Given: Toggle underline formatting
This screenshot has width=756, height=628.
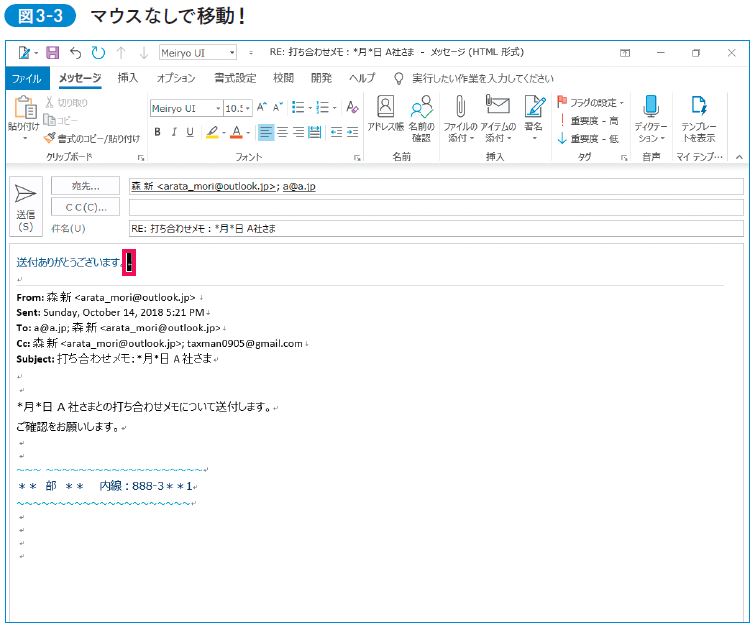Looking at the screenshot, I should [x=190, y=132].
